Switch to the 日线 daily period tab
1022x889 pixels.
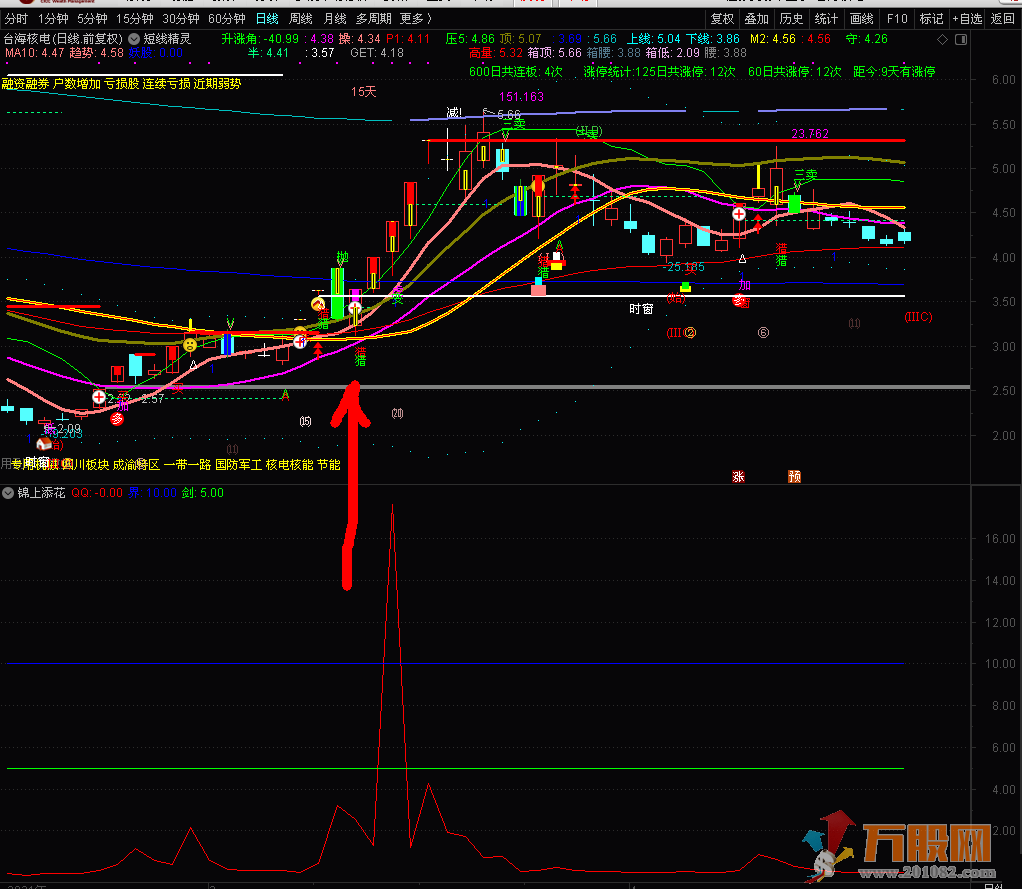coord(266,18)
